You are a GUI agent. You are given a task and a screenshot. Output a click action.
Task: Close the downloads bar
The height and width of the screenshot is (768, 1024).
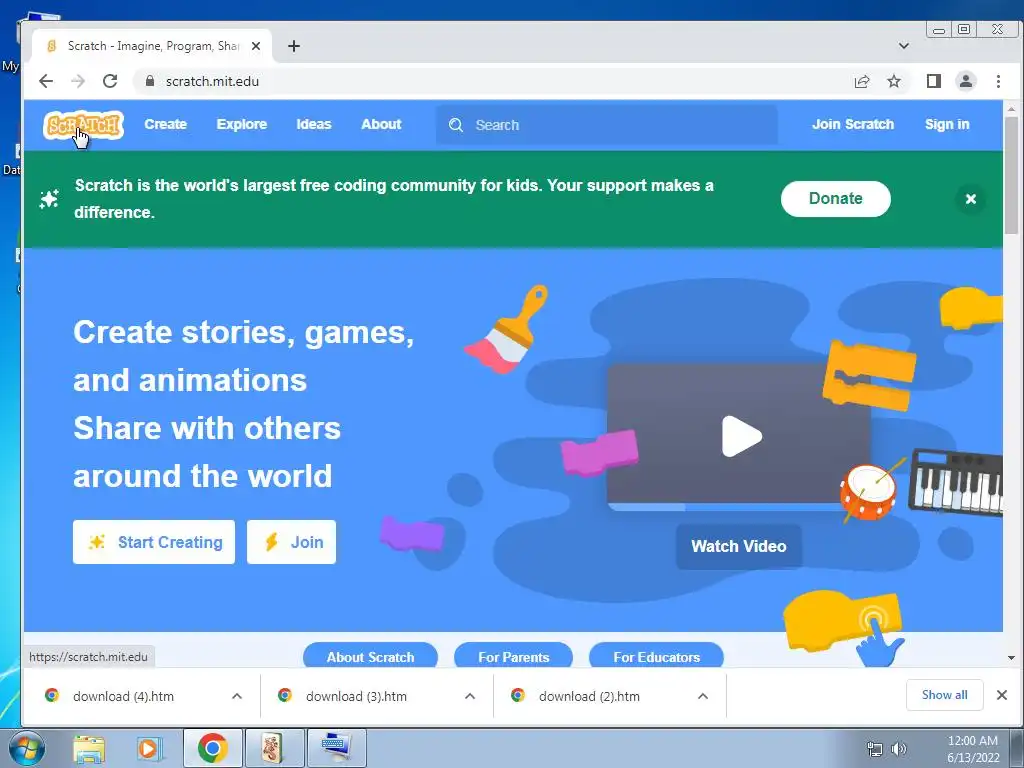(x=1002, y=695)
